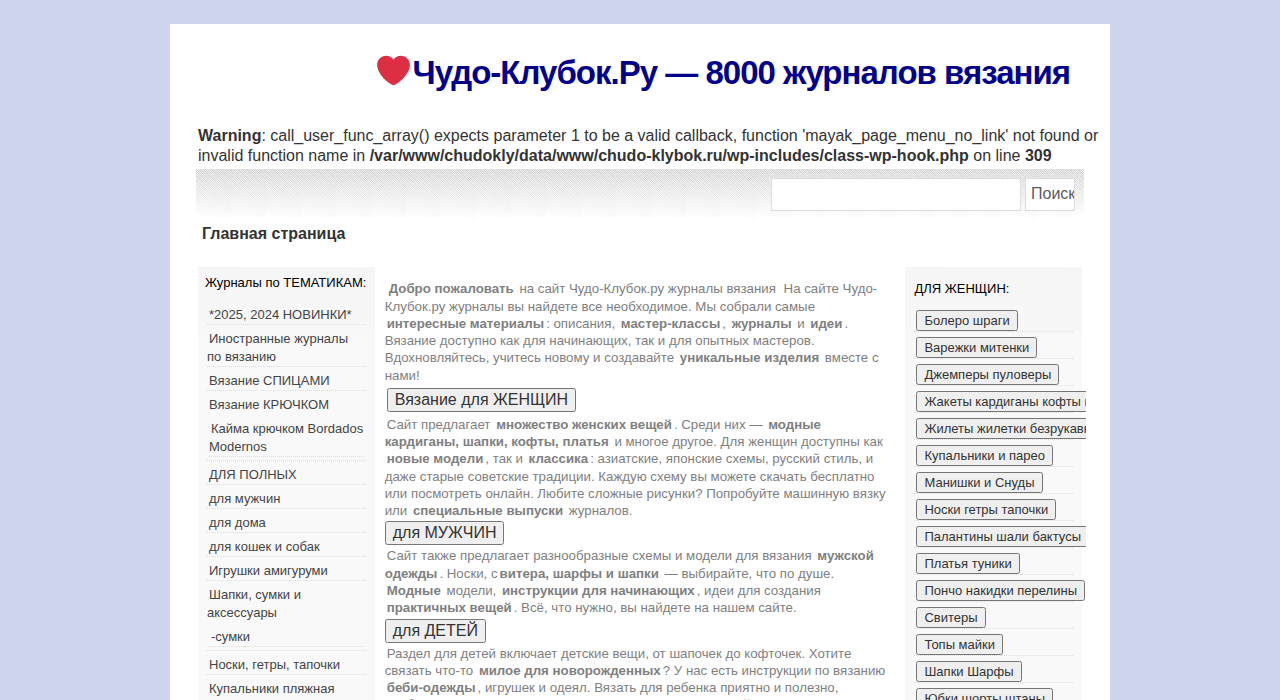Open Игрушки амигуруми category
This screenshot has width=1280, height=700.
click(268, 570)
